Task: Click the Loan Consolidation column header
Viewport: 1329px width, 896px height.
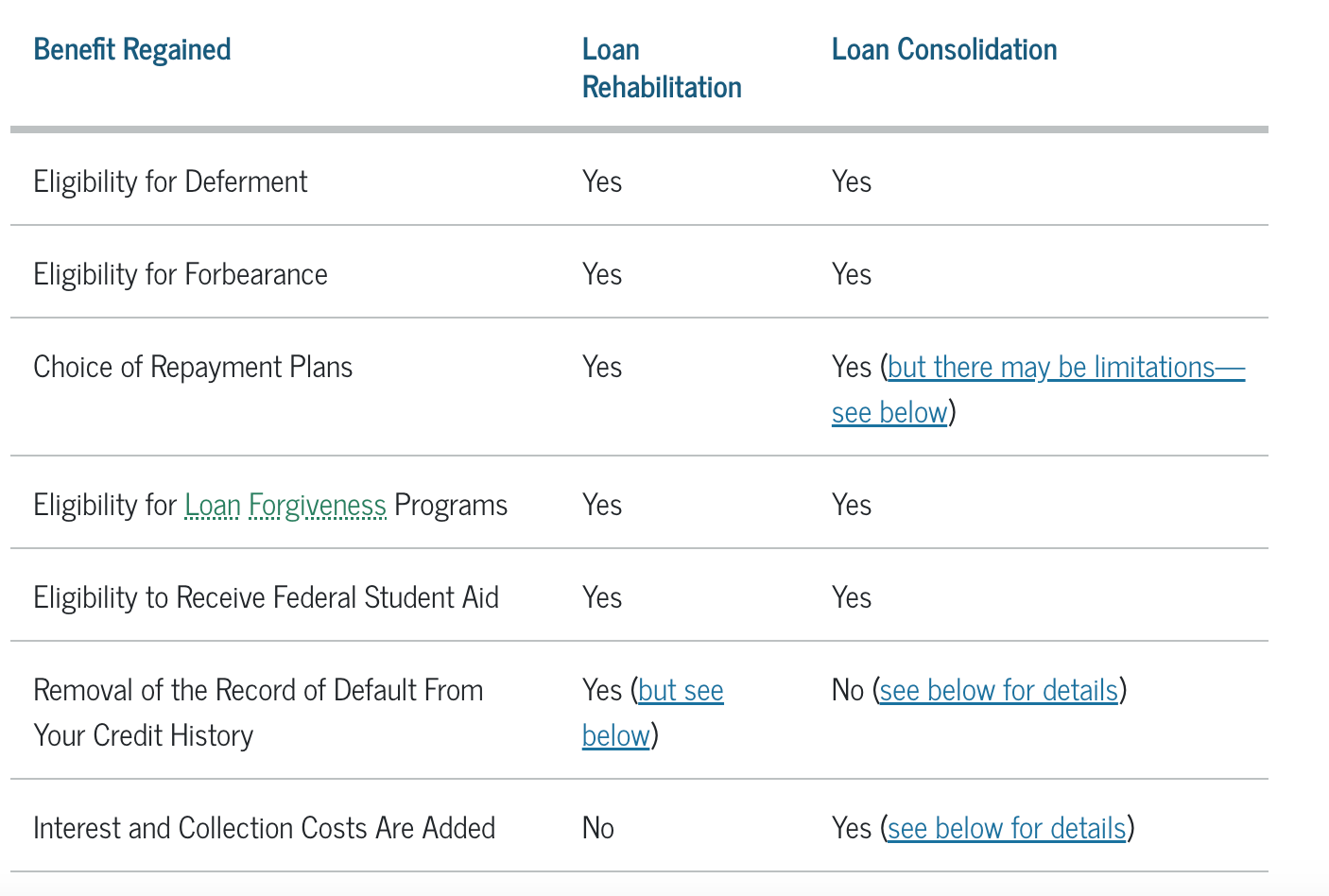Action: pos(944,50)
